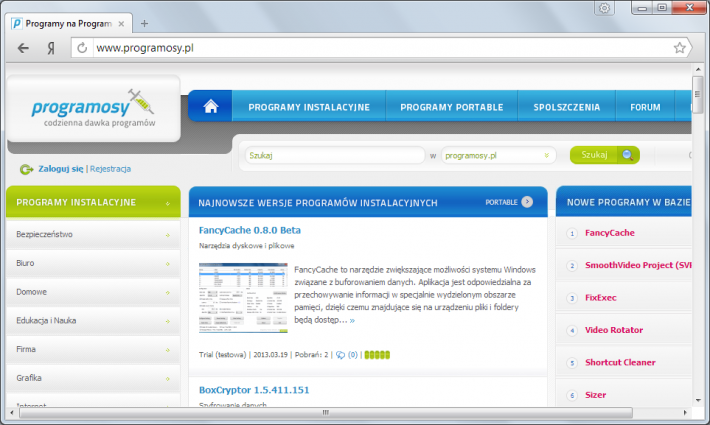Screen dimensions: 710x425
Task: Click the Yandex 'Я' button in toolbar
Action: 51,48
